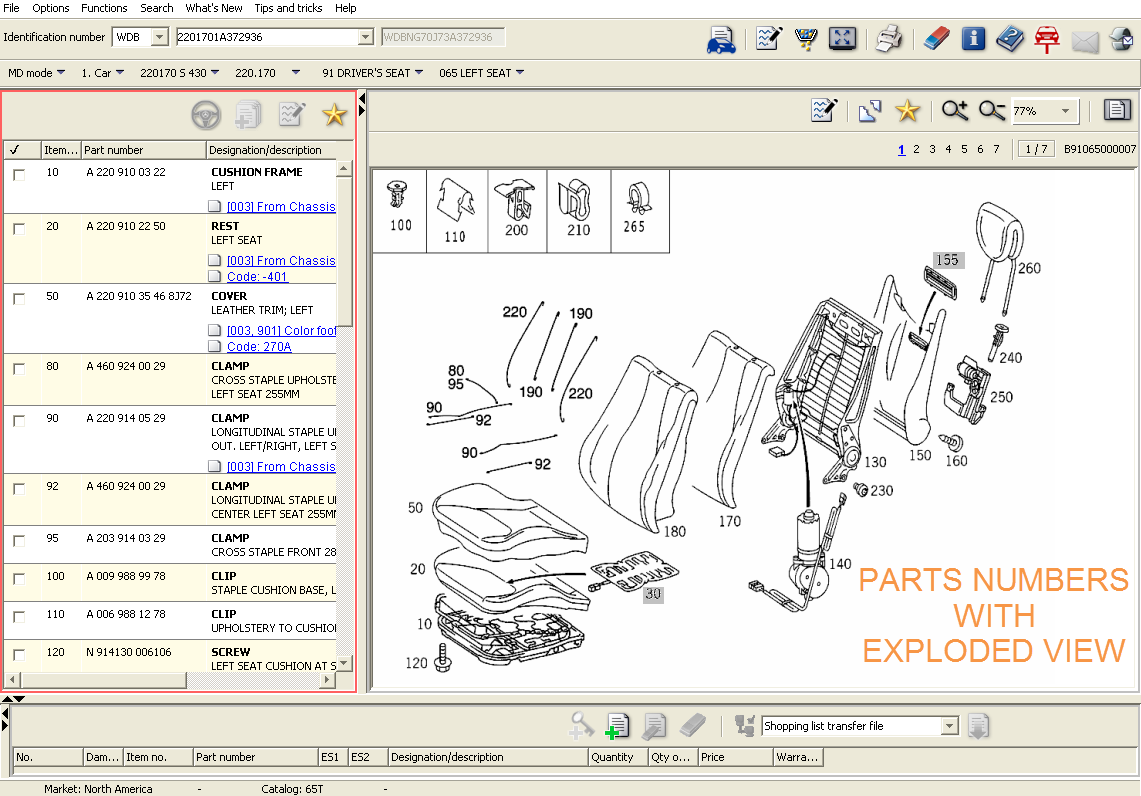This screenshot has width=1141, height=796.
Task: Click the Tips and tricks menu
Action: 288,8
